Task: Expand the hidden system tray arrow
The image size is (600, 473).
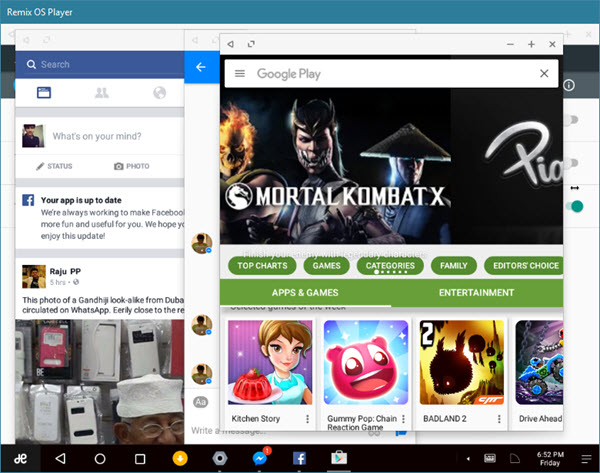Action: point(468,459)
